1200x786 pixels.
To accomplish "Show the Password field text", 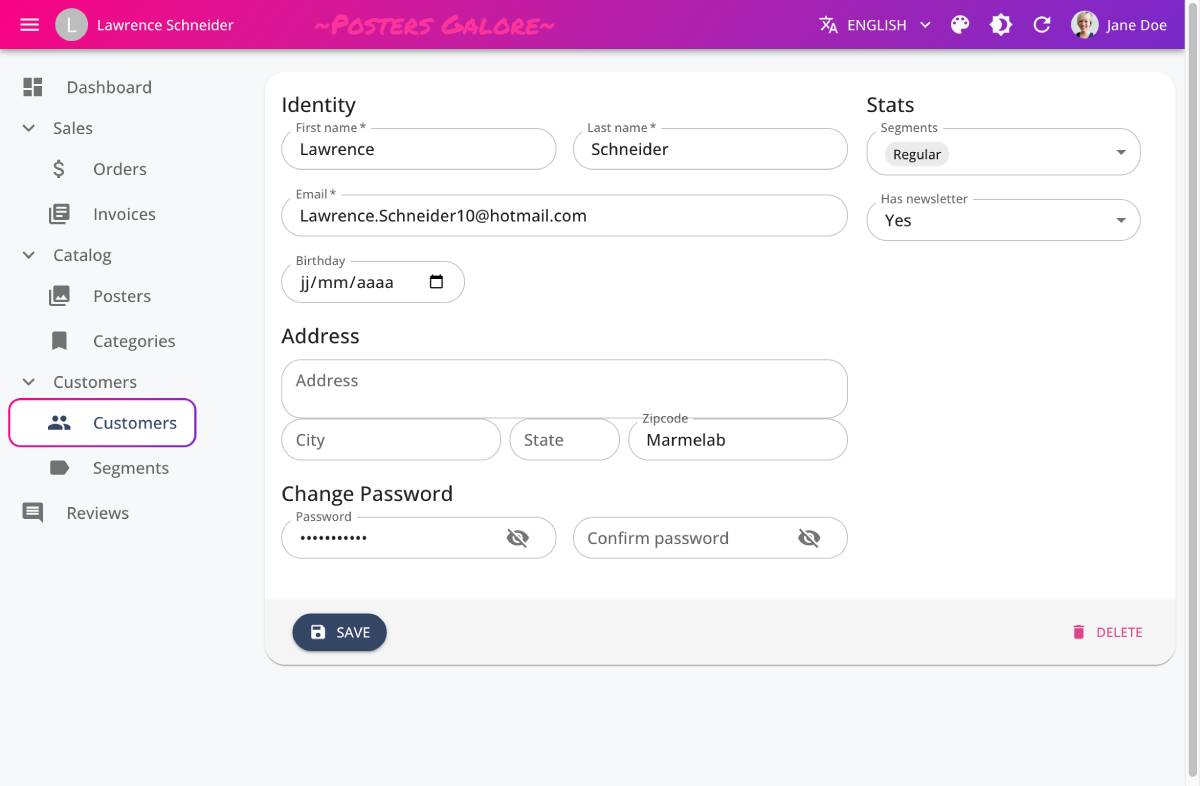I will (517, 538).
